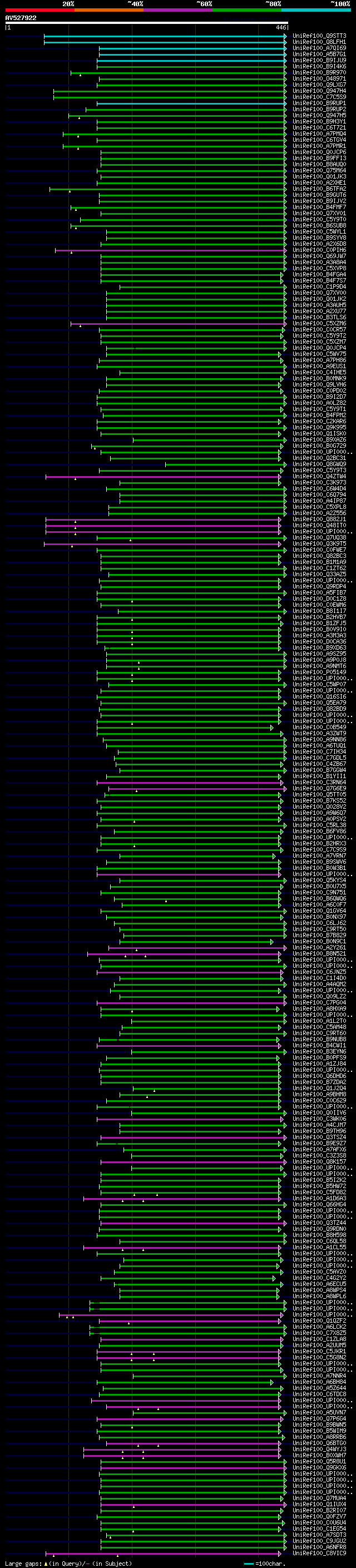Image resolution: width=356 pixels, height=1568 pixels.
Task: Click the =100char. scale legend text
Action: coord(271,1563)
